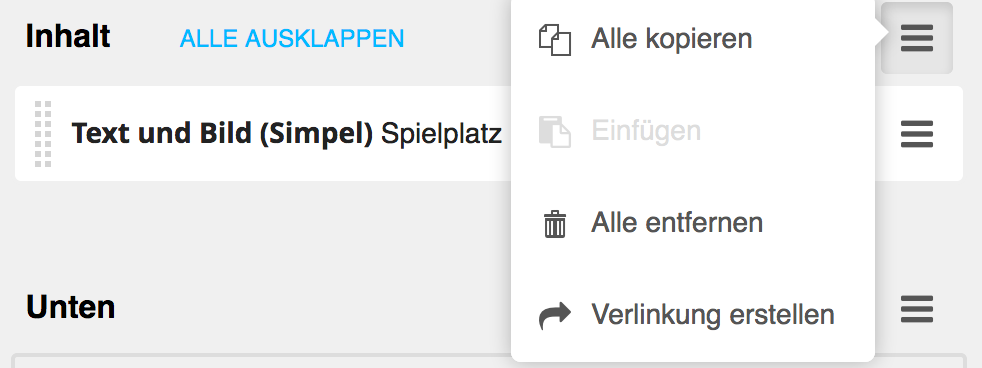Click the greyed-out paste clipboard icon

pos(555,131)
